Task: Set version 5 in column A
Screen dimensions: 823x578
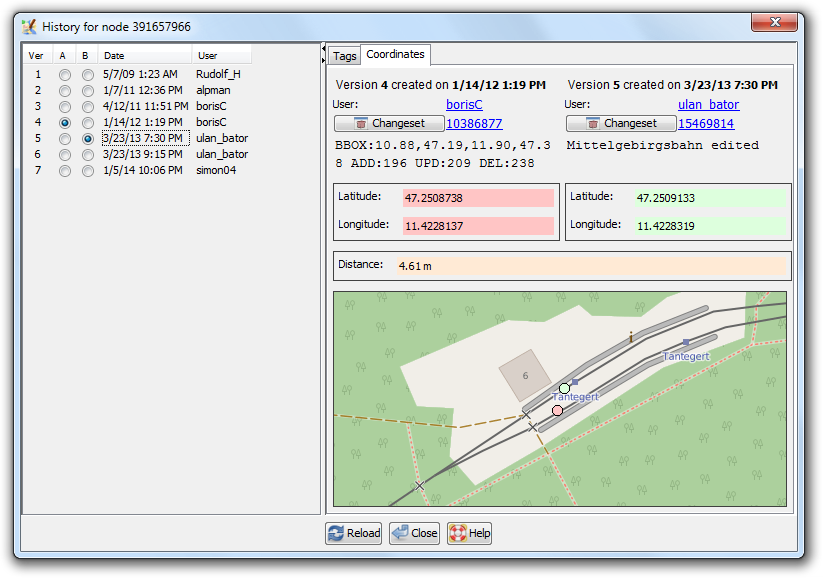Action: (x=65, y=139)
